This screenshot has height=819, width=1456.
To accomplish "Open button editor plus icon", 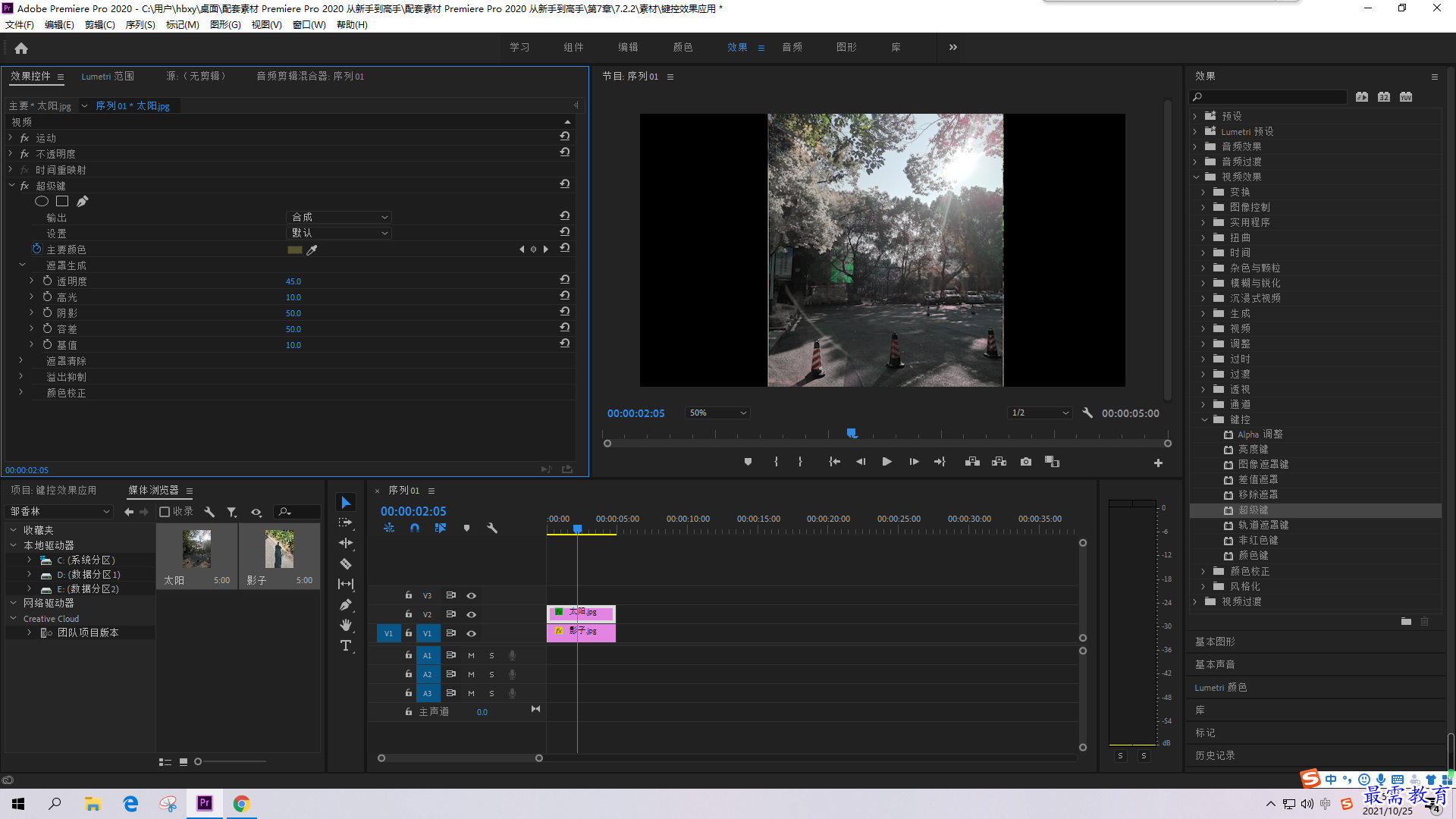I will pos(1158,463).
